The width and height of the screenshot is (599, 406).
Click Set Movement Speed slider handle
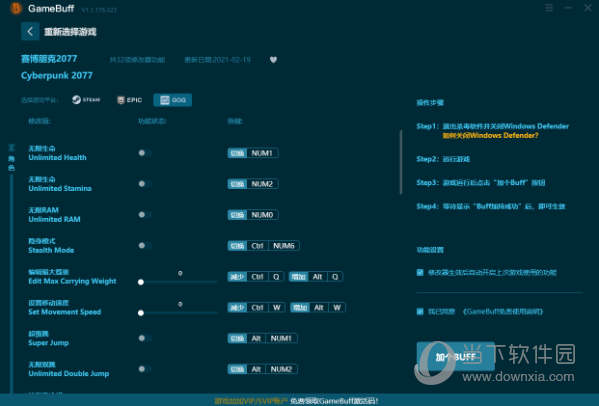click(141, 313)
